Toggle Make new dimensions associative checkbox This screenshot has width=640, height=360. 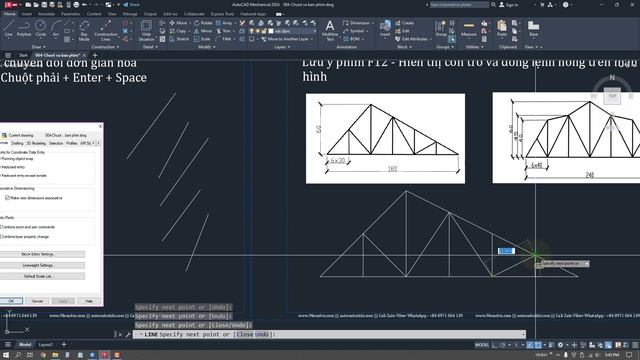pyautogui.click(x=7, y=198)
